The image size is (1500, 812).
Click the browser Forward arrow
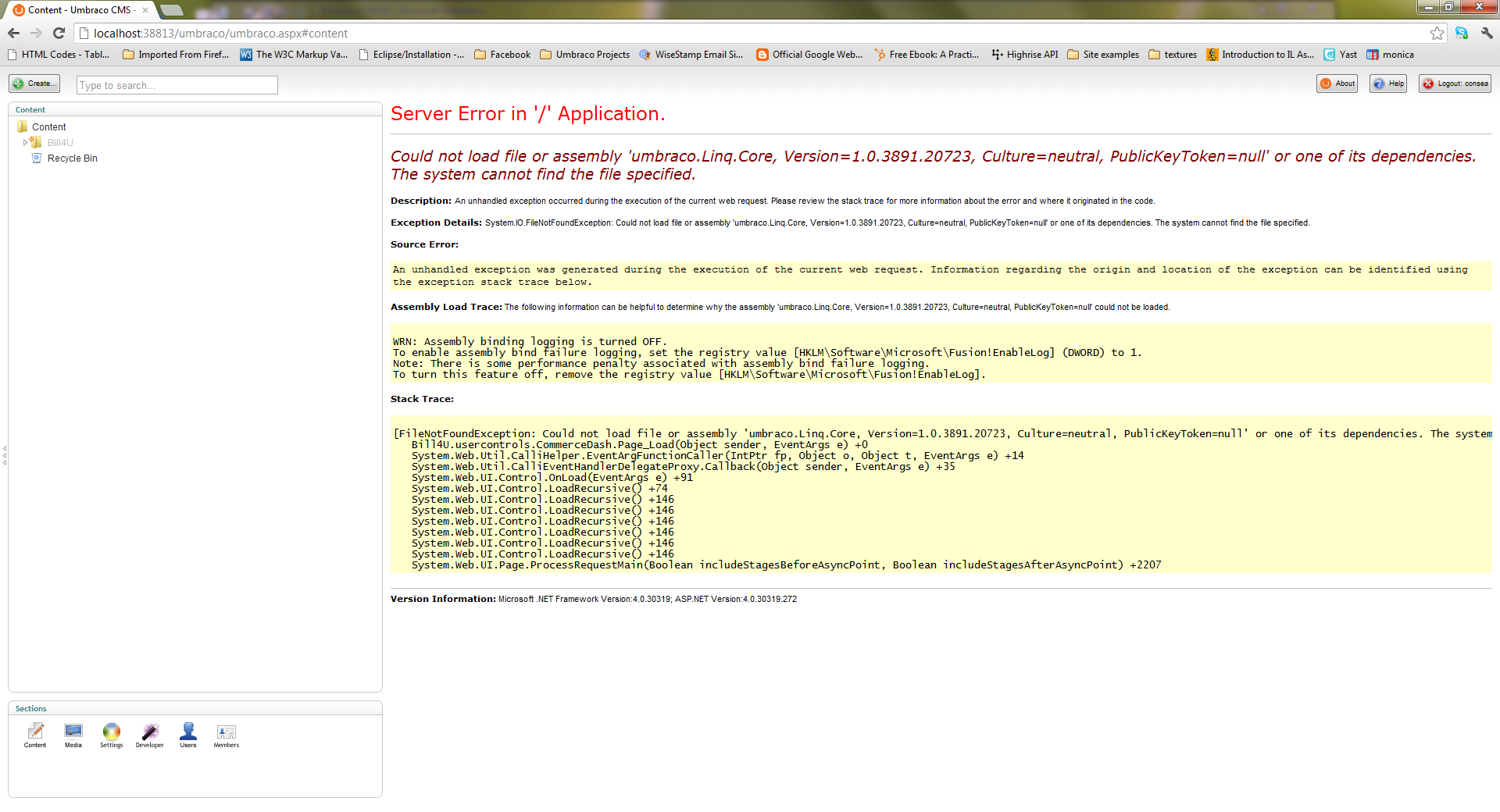pos(36,33)
